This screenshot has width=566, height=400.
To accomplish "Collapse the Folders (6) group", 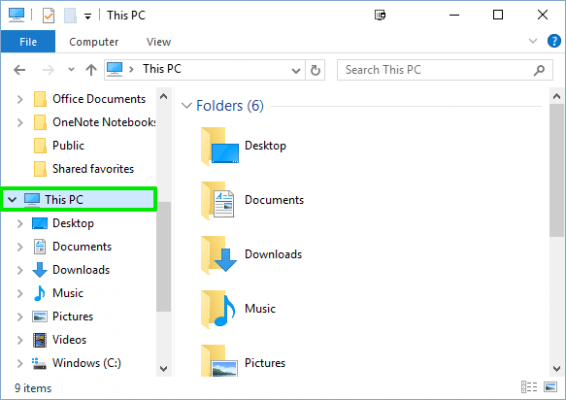I will (186, 106).
